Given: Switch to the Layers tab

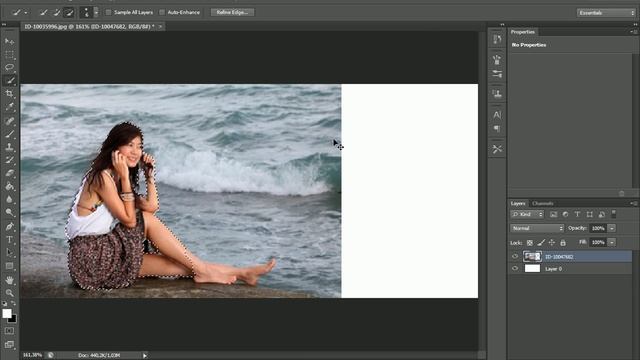Looking at the screenshot, I should [x=518, y=203].
